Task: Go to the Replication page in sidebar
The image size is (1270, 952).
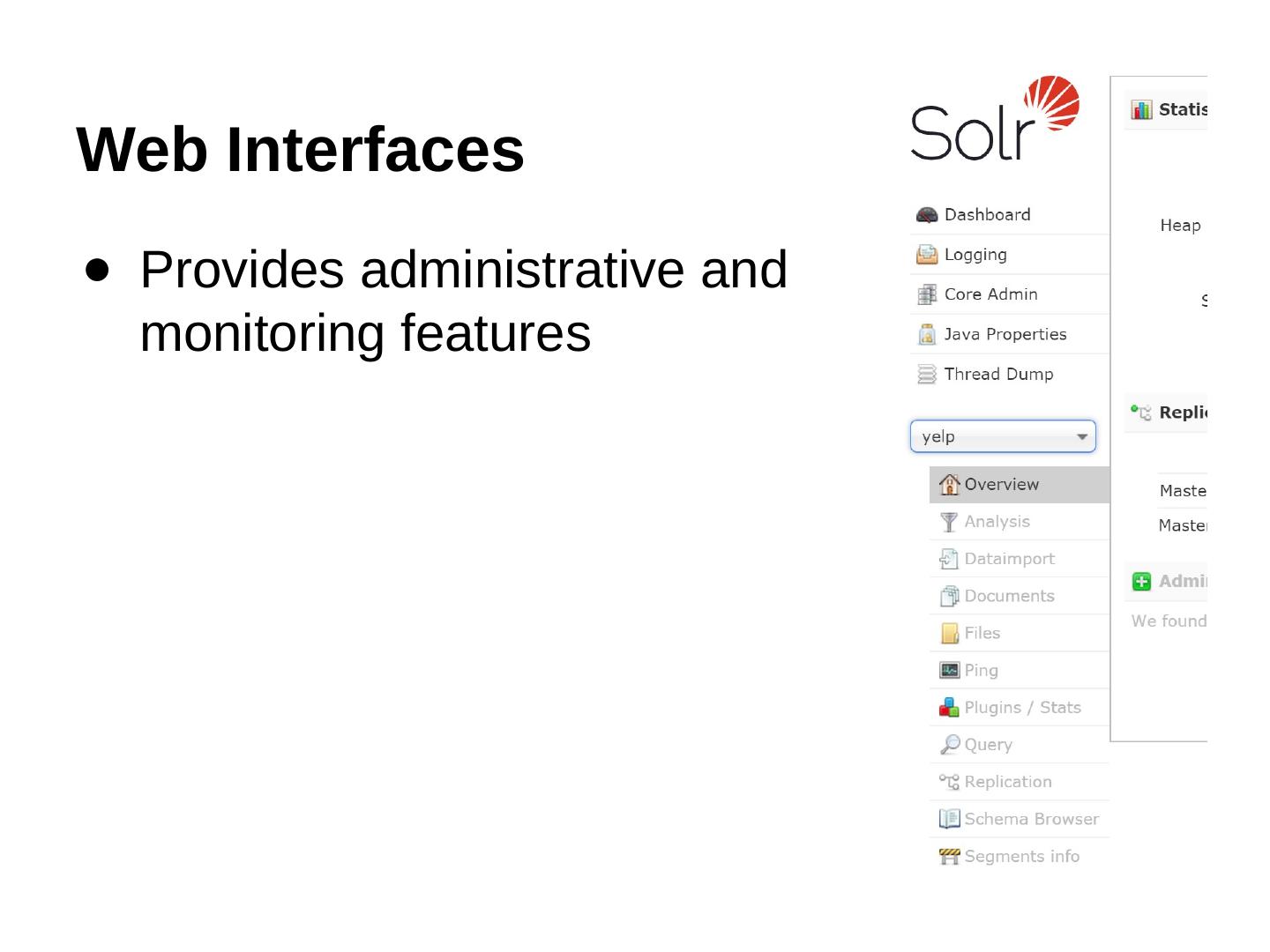Action: coord(1020,782)
